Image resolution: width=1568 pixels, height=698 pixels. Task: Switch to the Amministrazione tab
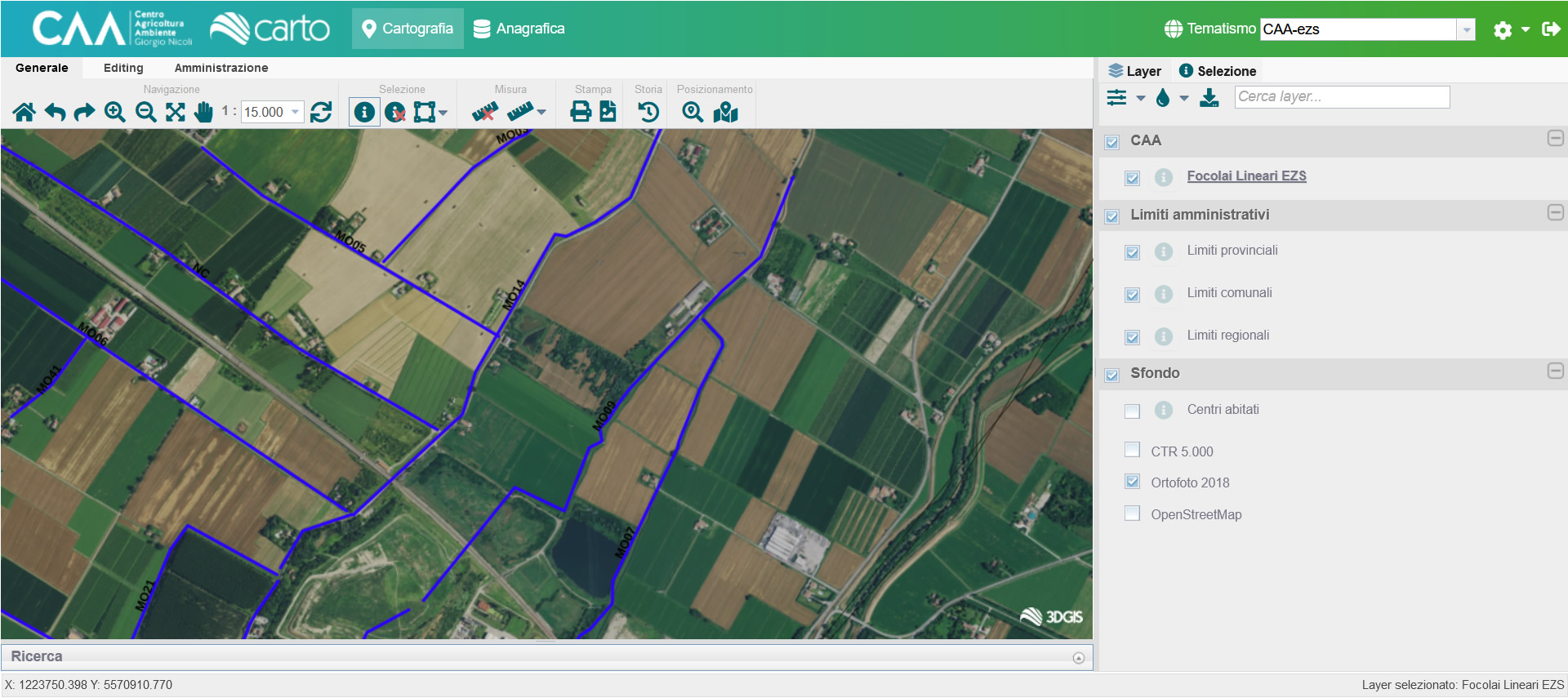221,68
